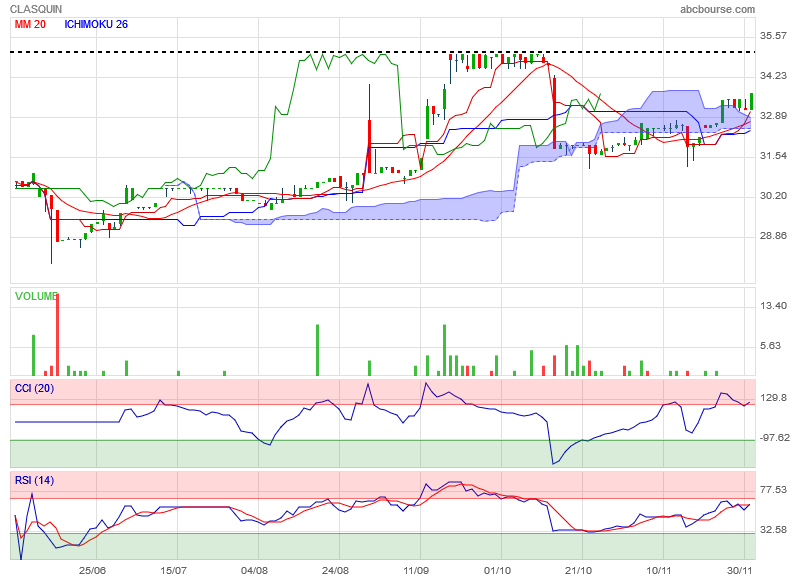
Task: Click the 77.53 RSI axis value
Action: tap(773, 490)
